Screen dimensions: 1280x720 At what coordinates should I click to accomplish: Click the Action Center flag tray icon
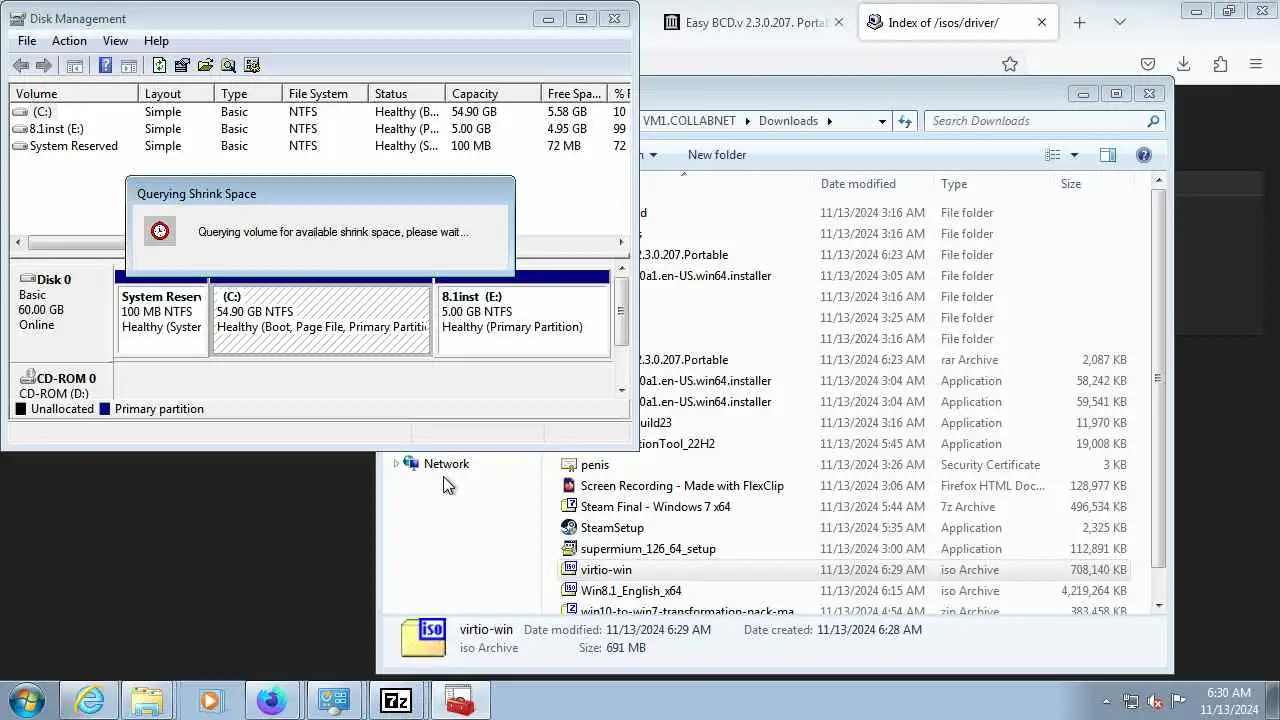(x=1179, y=701)
